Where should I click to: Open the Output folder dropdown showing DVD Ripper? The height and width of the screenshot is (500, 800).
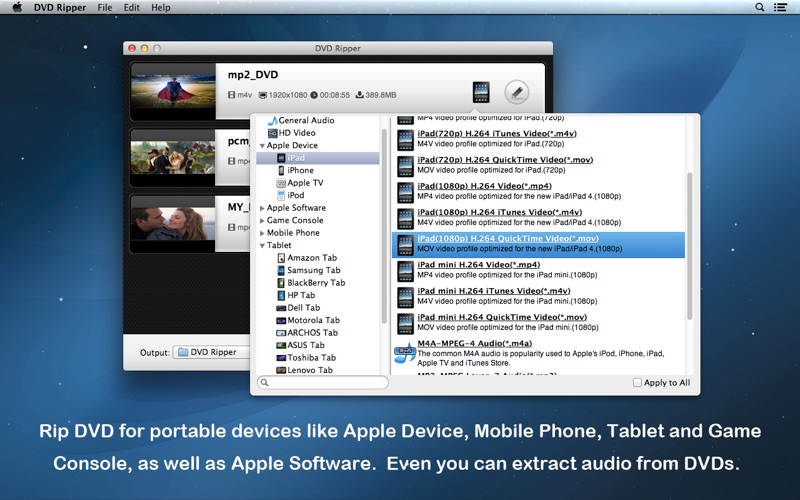(212, 353)
